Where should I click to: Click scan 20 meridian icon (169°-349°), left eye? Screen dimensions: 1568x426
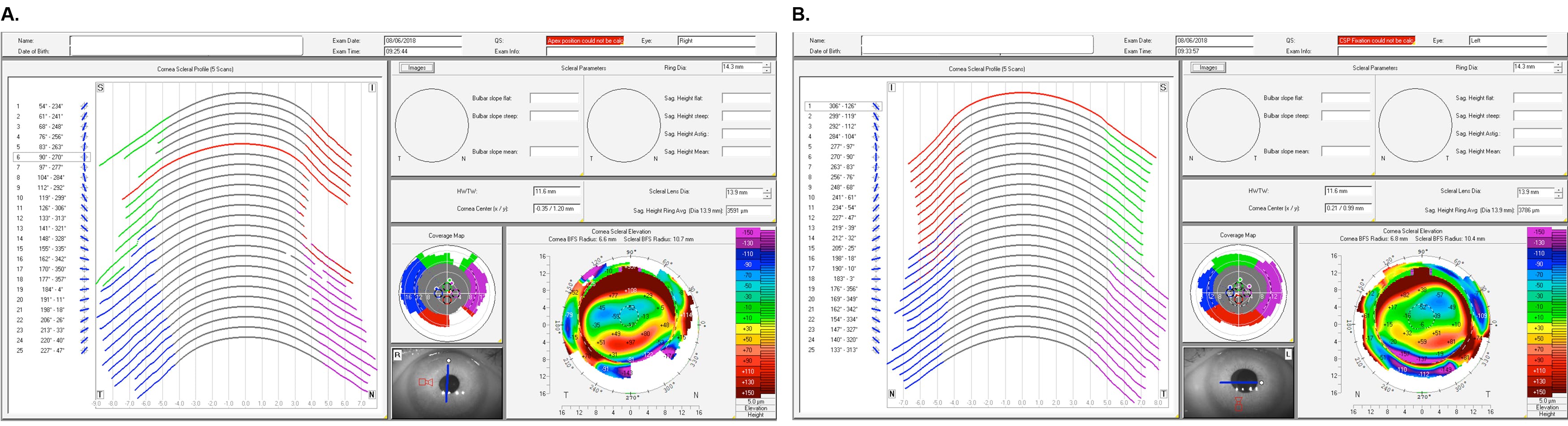point(875,299)
